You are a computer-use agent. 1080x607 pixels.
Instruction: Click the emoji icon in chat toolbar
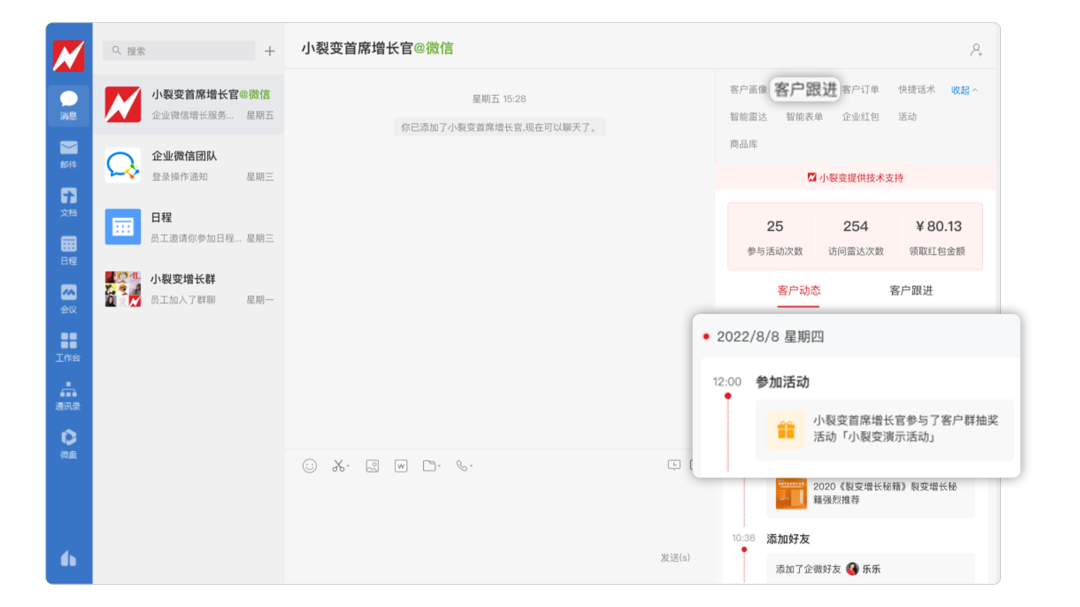coord(309,465)
